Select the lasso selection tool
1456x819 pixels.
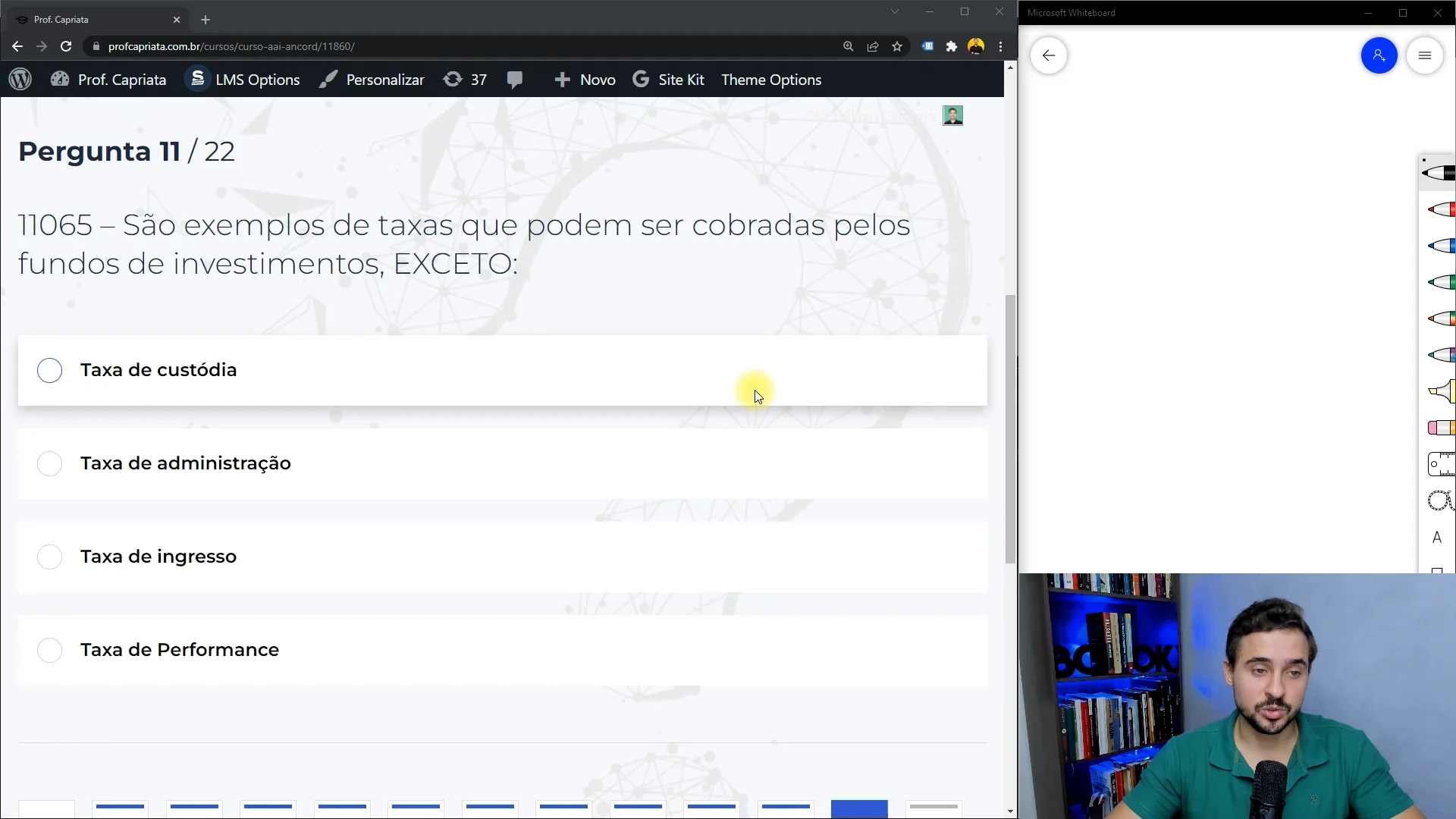1439,500
